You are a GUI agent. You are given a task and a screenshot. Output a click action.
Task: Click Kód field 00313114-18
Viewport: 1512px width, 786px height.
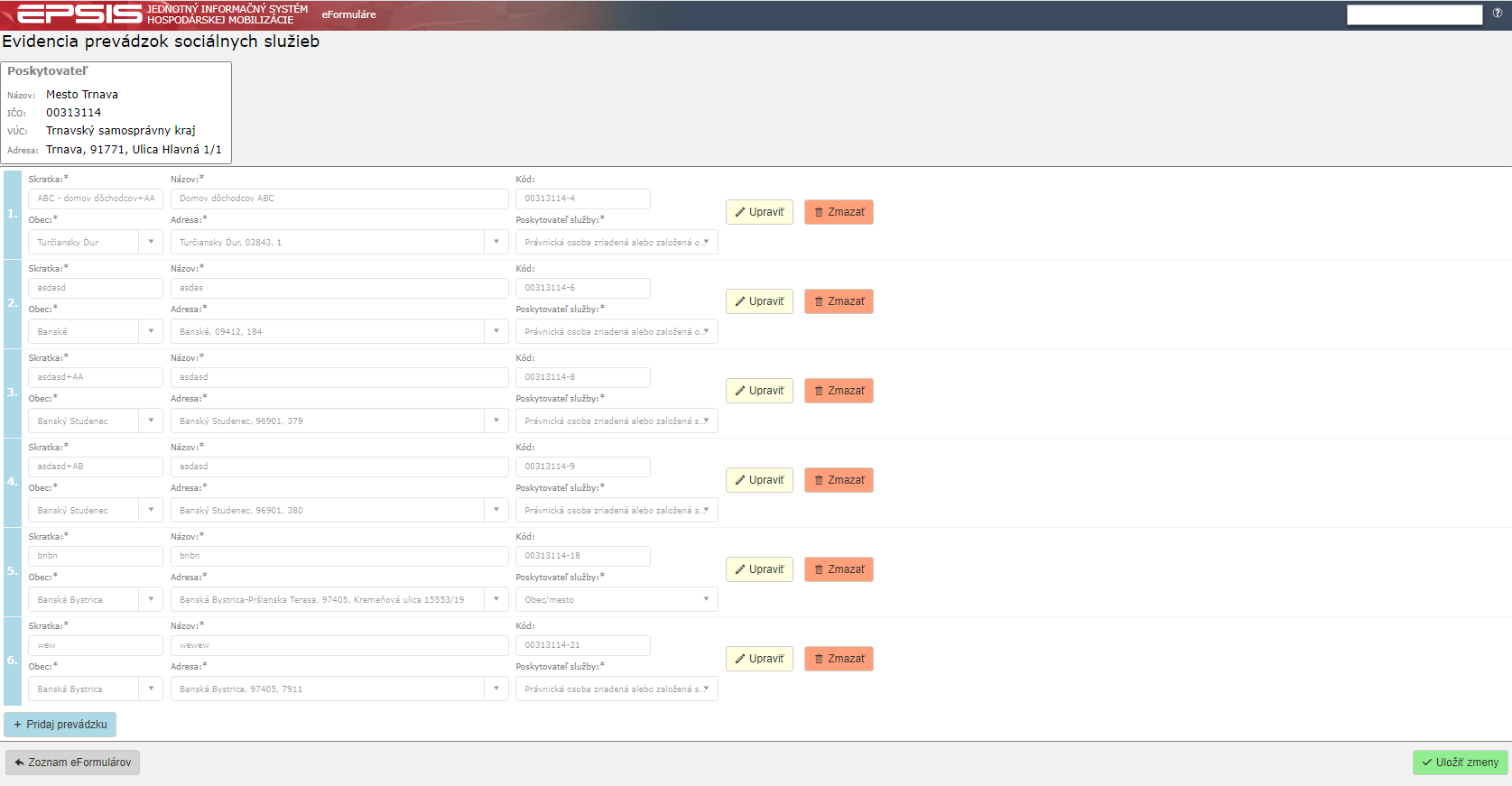[583, 556]
